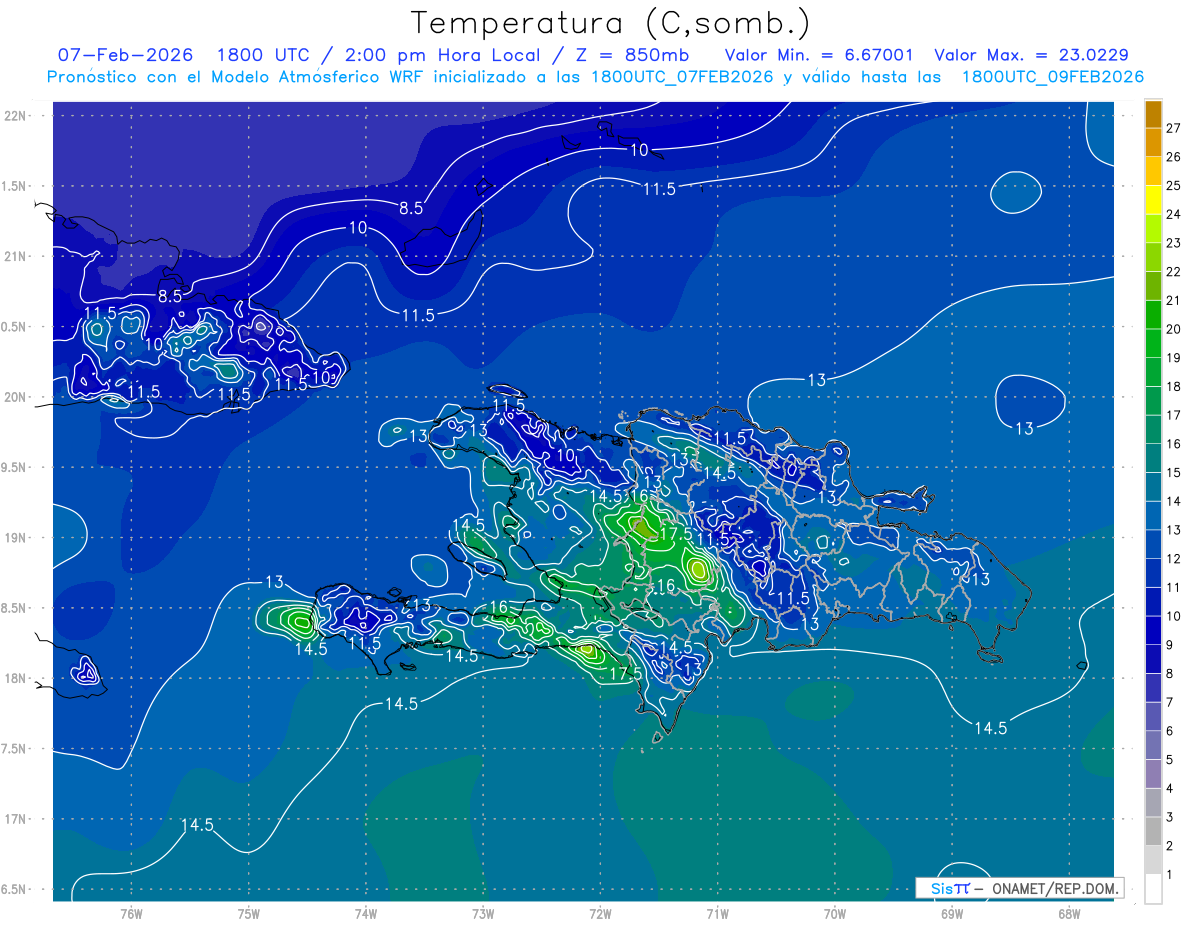Pick the bright yellow swatch beside legend value 24
1200x927 pixels.
coord(1153,200)
